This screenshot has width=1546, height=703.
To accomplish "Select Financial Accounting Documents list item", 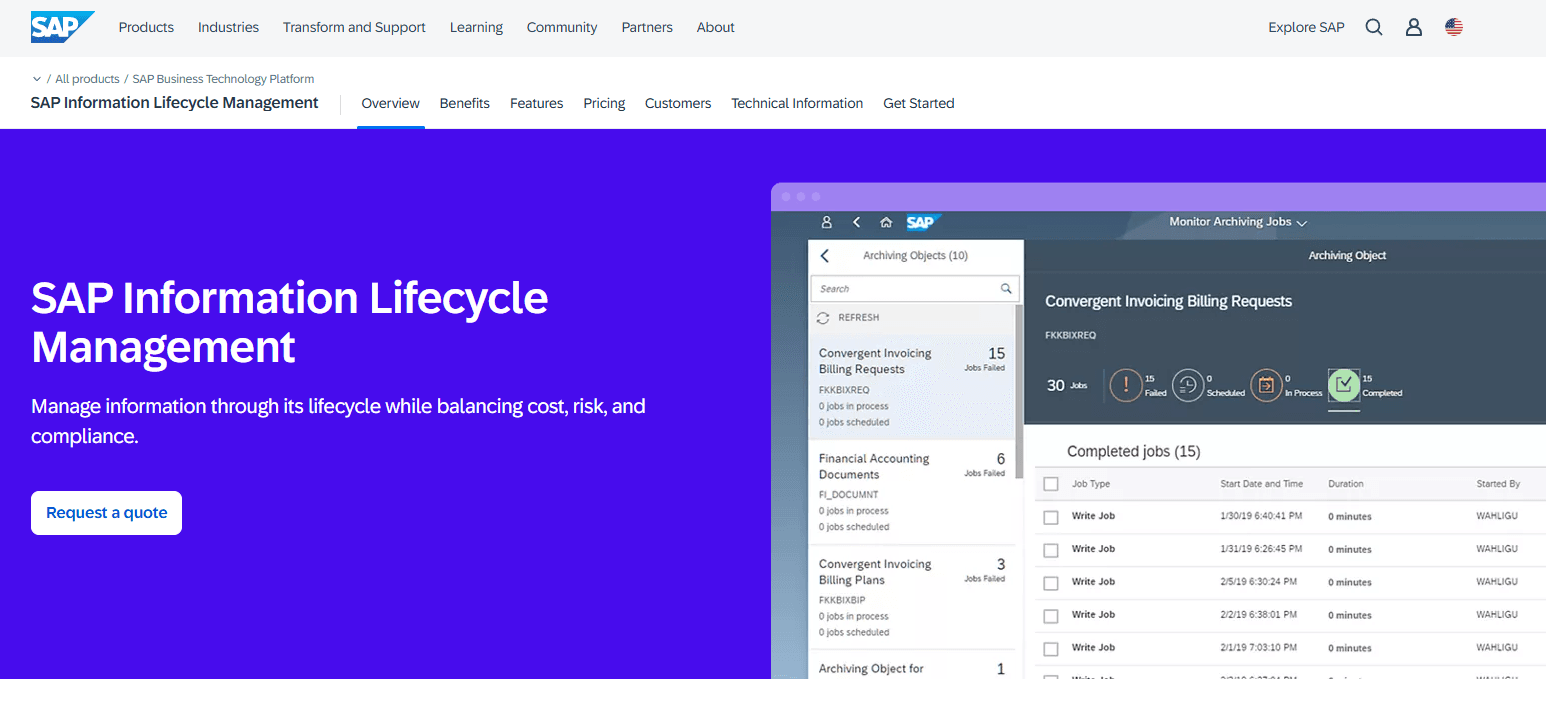I will click(x=912, y=492).
